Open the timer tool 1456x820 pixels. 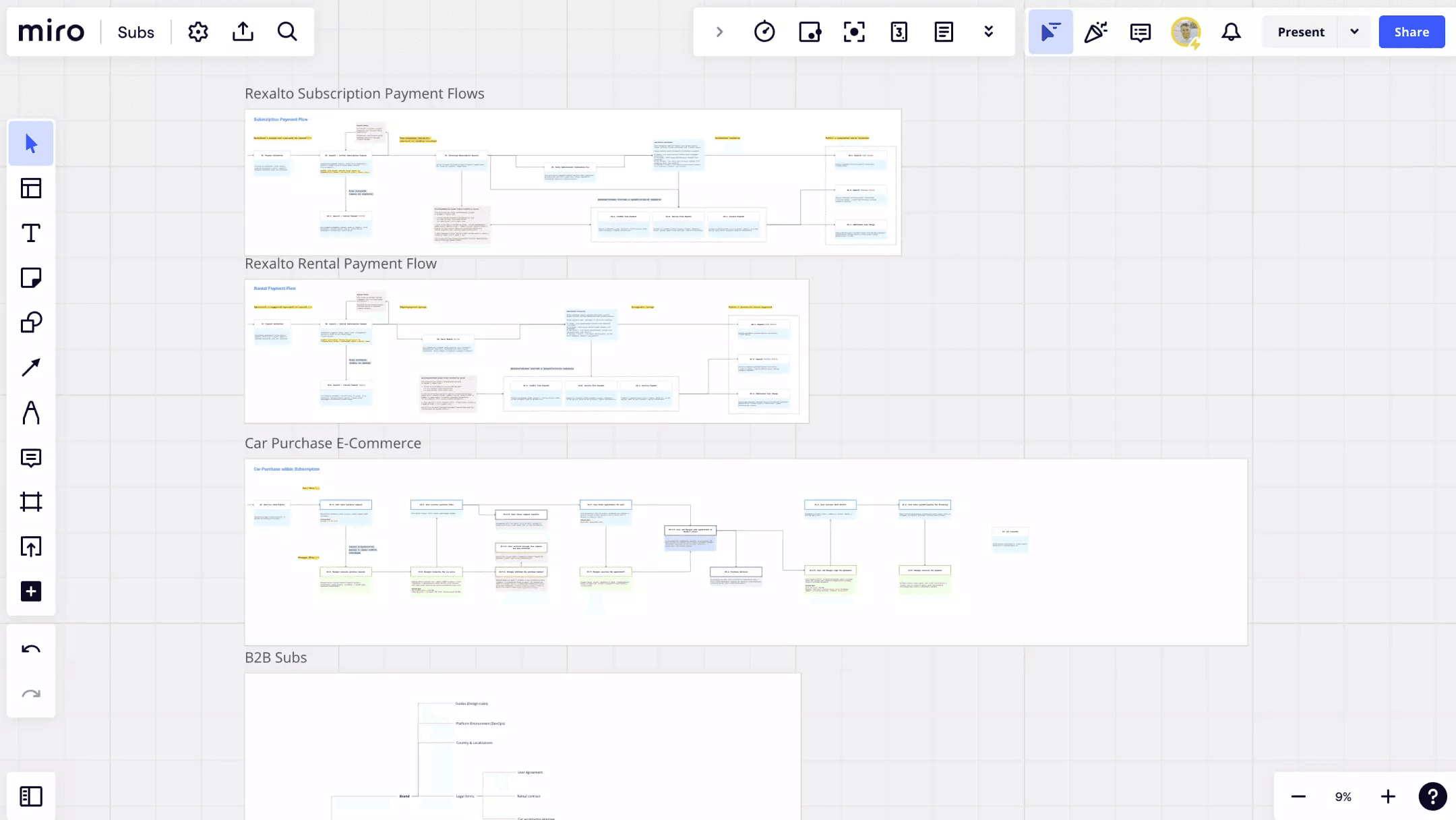(x=764, y=32)
